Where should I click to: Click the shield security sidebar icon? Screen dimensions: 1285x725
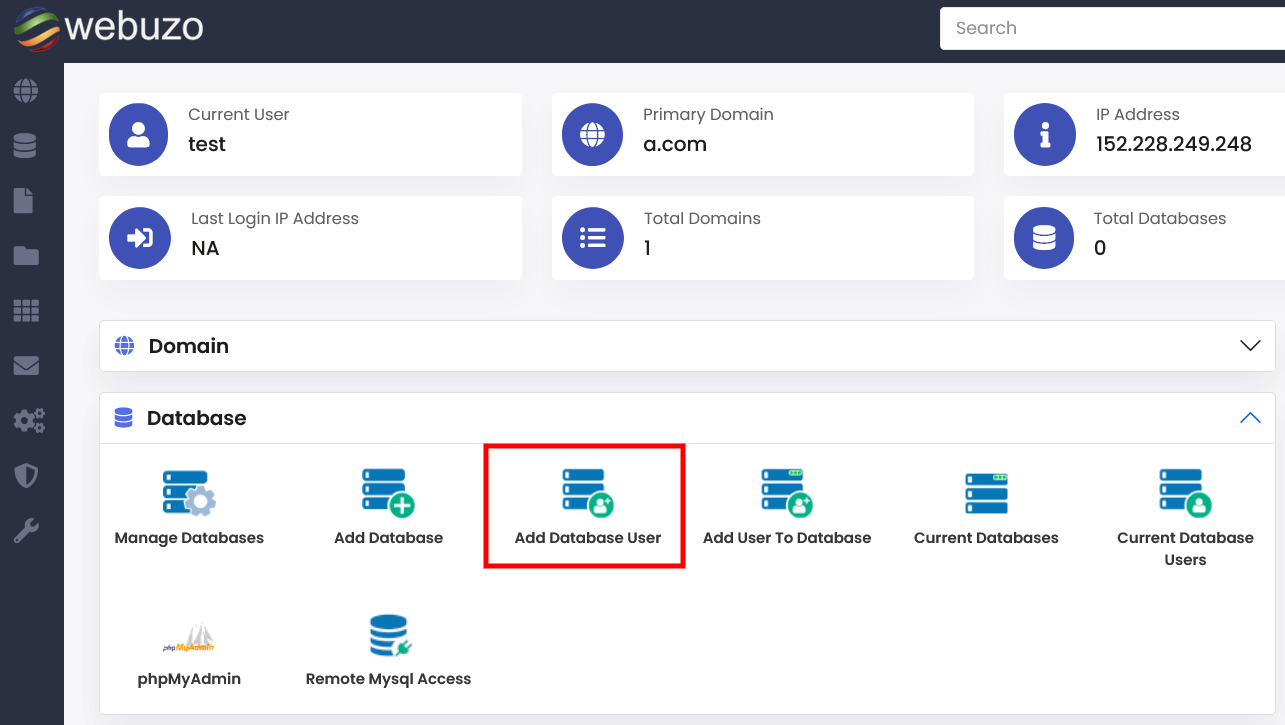pos(26,475)
